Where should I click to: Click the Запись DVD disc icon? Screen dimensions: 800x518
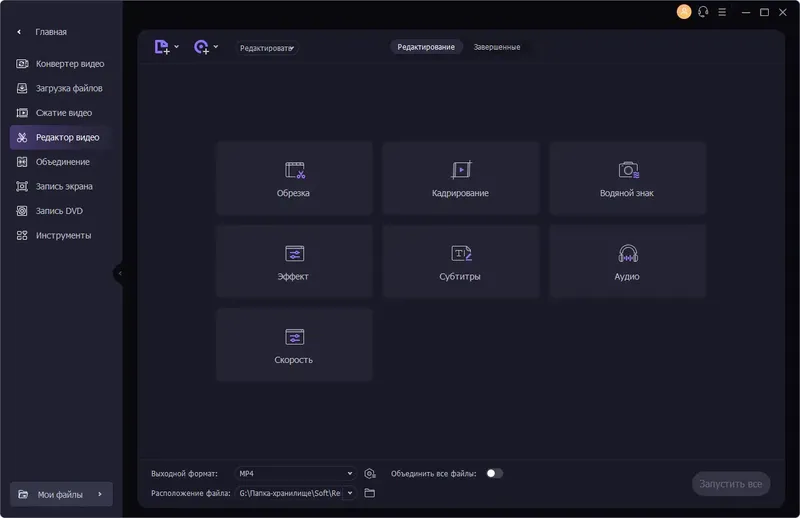coord(22,211)
